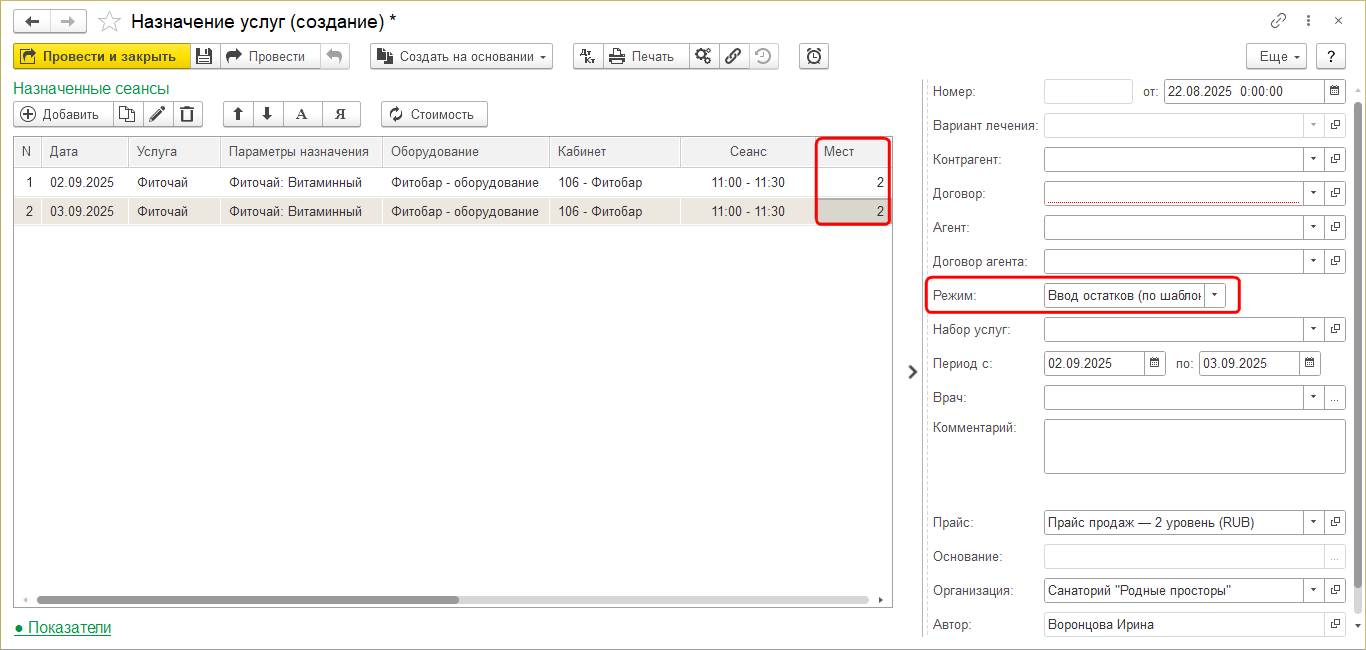1366x650 pixels.
Task: Recalculate with Стоимость button
Action: [434, 114]
